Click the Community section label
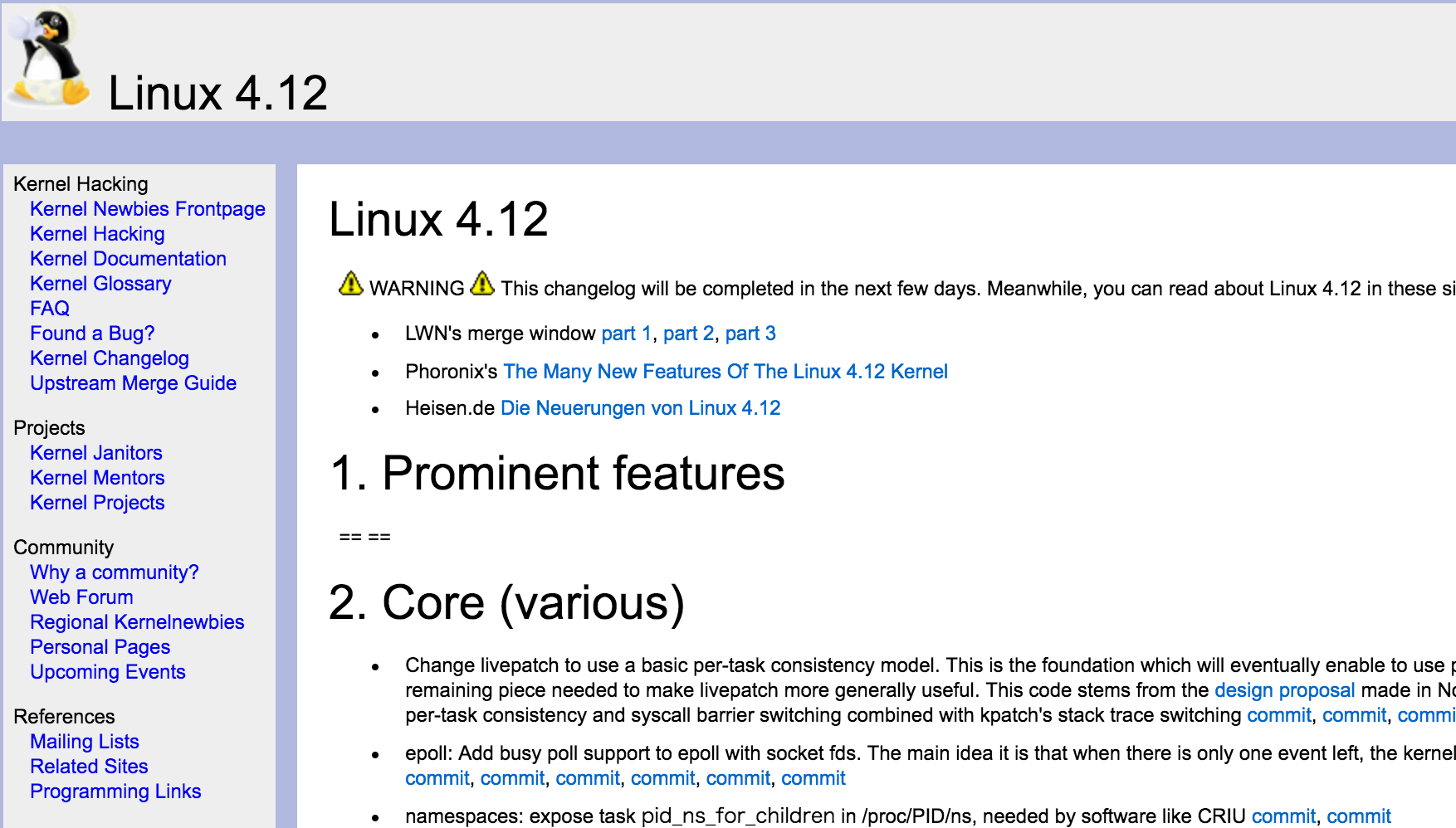This screenshot has width=1456, height=828. [64, 548]
